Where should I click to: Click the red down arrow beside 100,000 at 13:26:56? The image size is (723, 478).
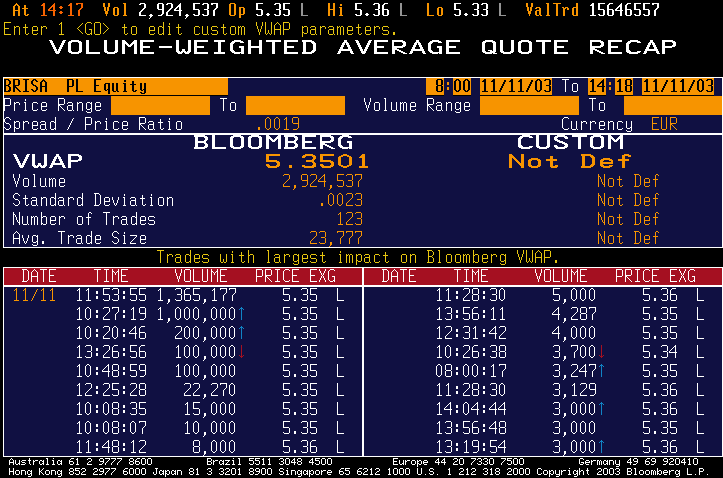[x=242, y=352]
